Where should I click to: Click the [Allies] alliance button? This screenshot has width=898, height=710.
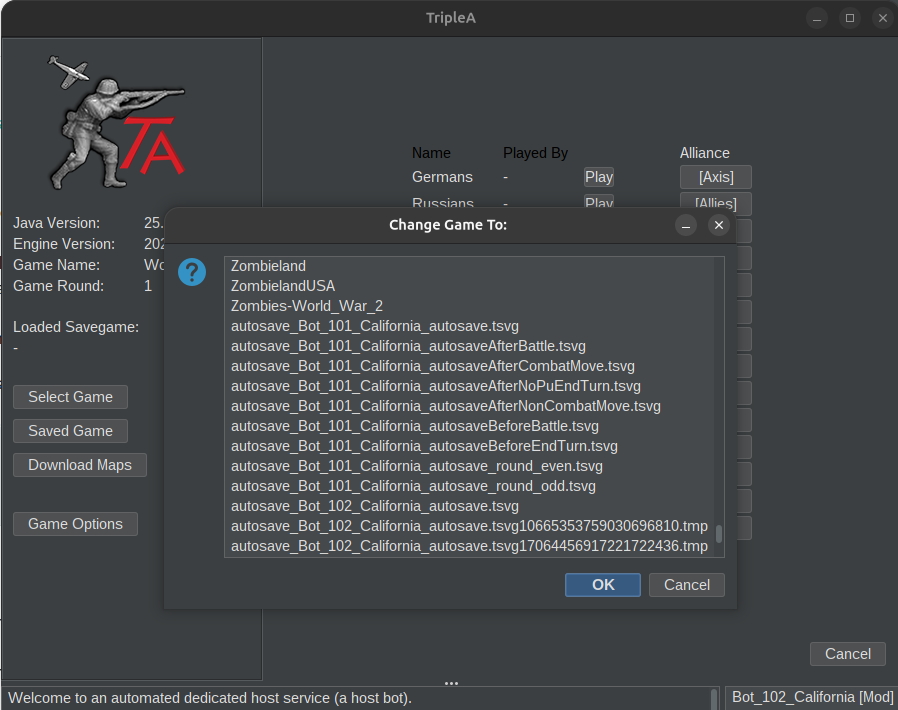pos(716,202)
